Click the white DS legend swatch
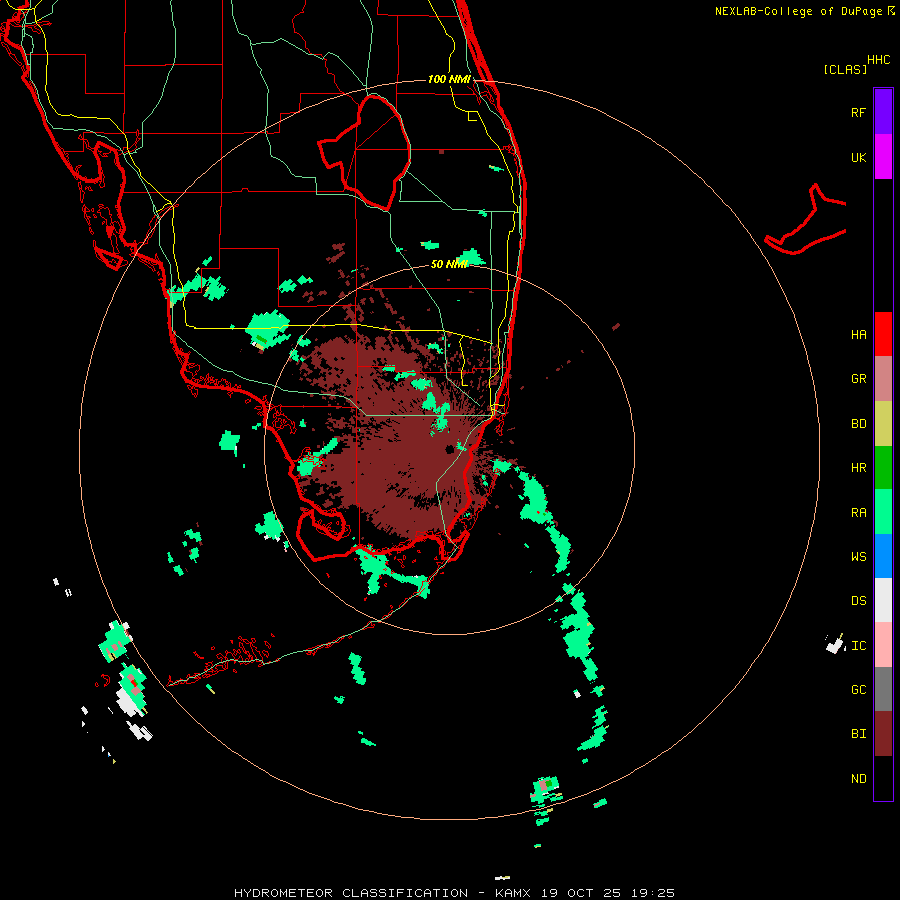The image size is (900, 900). 883,600
